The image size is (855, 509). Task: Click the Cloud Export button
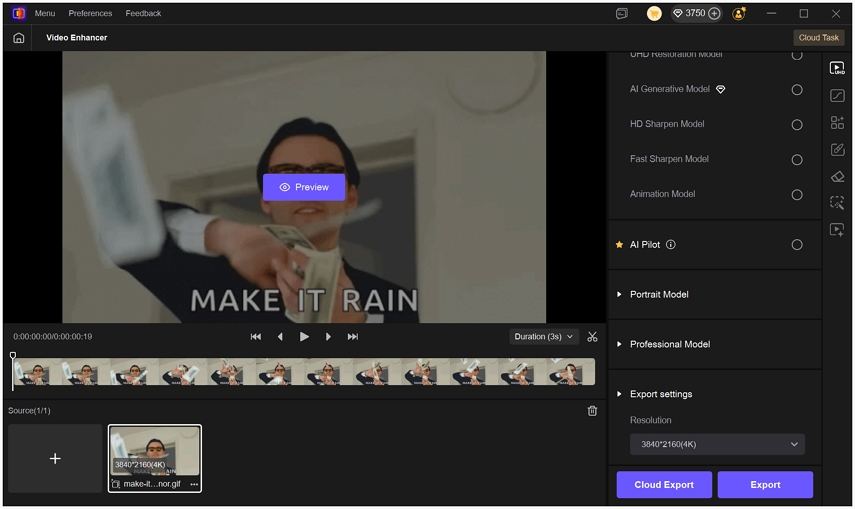tap(664, 484)
